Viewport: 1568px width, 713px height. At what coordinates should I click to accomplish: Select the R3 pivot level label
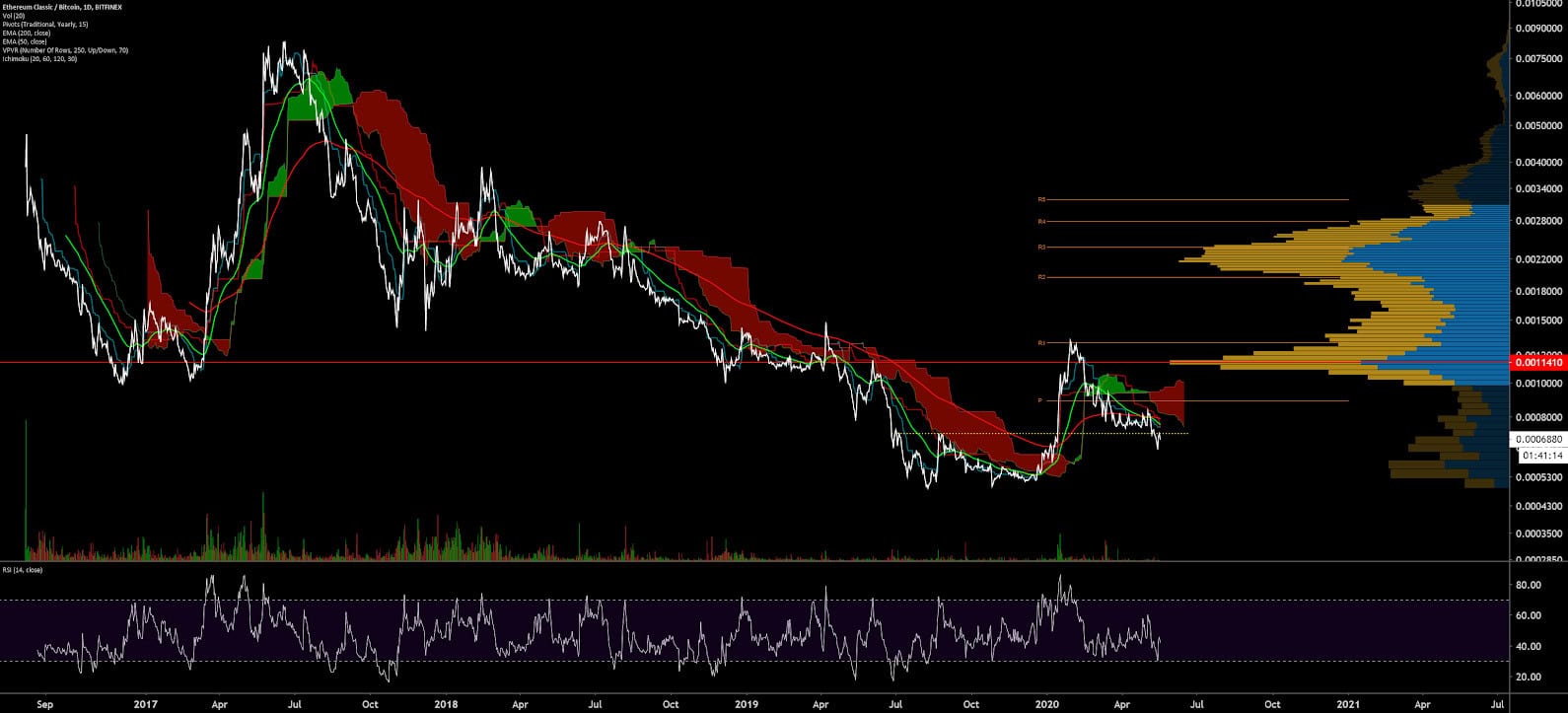click(x=1040, y=248)
